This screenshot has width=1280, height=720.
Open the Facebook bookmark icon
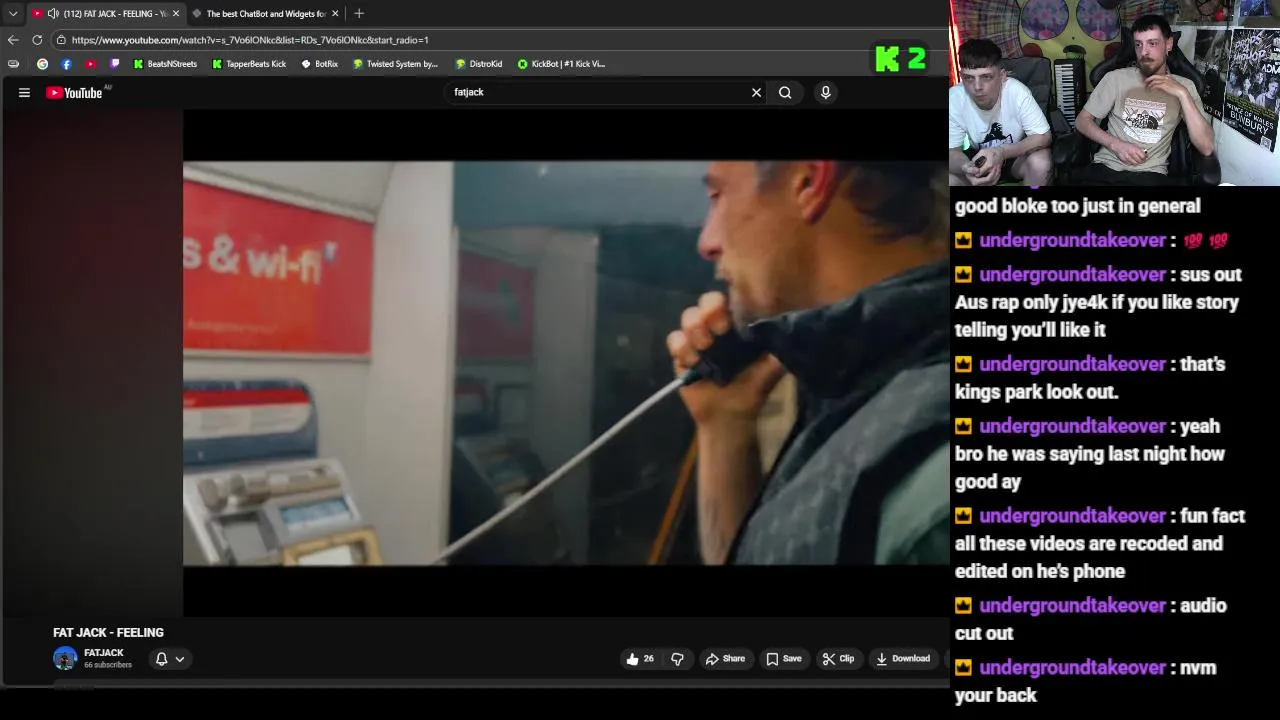point(66,64)
